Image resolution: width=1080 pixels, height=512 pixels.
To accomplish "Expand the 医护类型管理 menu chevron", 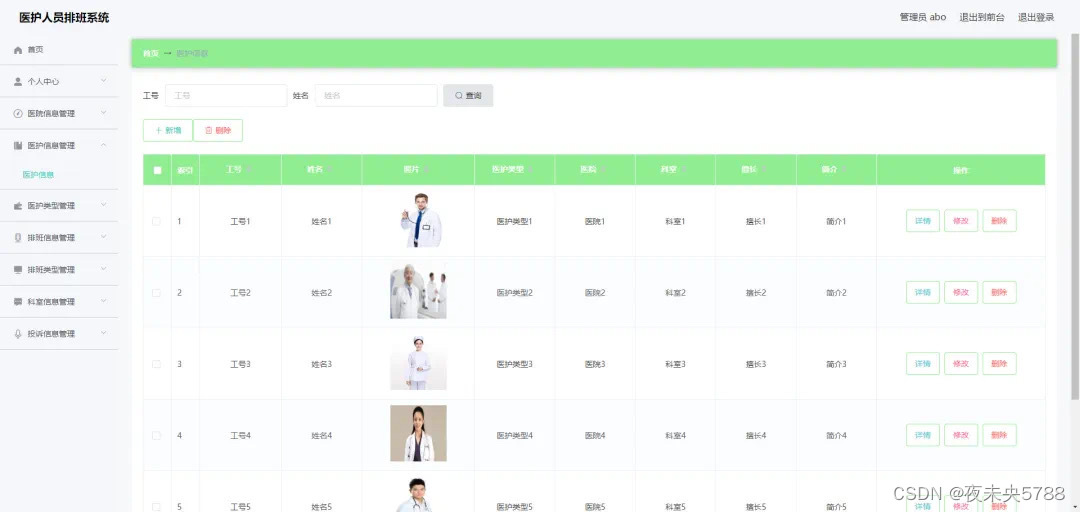I will [x=103, y=205].
